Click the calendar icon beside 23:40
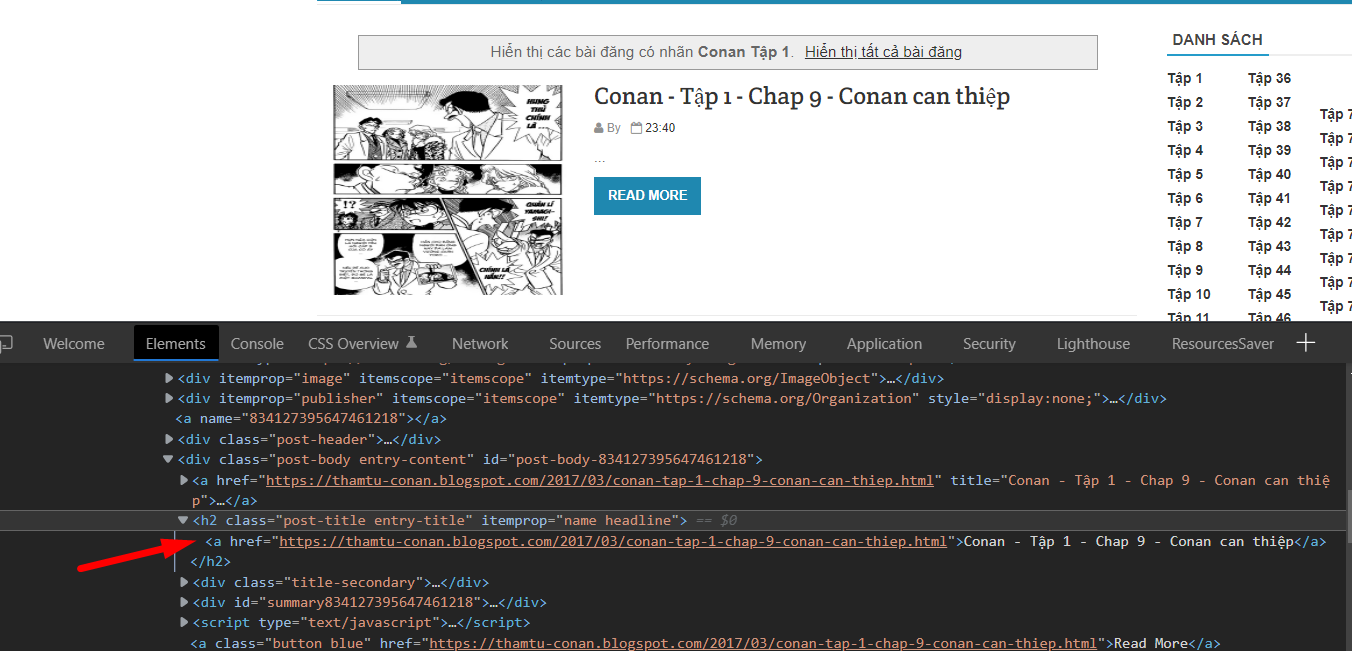 636,128
